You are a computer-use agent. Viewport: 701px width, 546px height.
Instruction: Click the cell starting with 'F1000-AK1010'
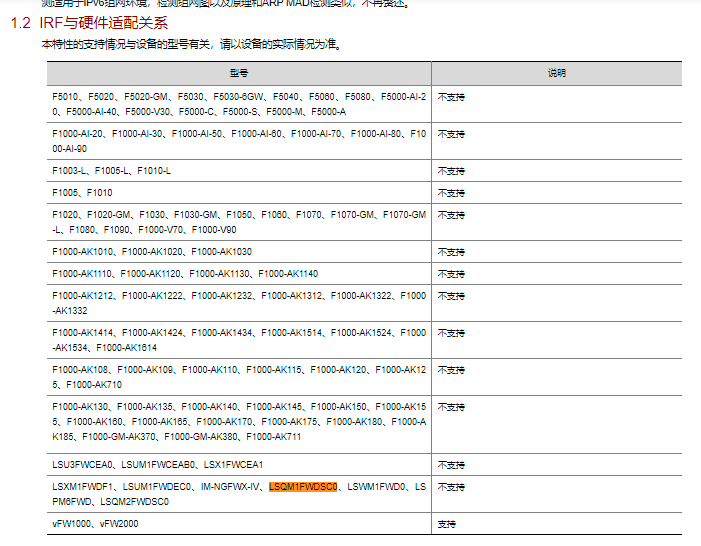click(239, 252)
